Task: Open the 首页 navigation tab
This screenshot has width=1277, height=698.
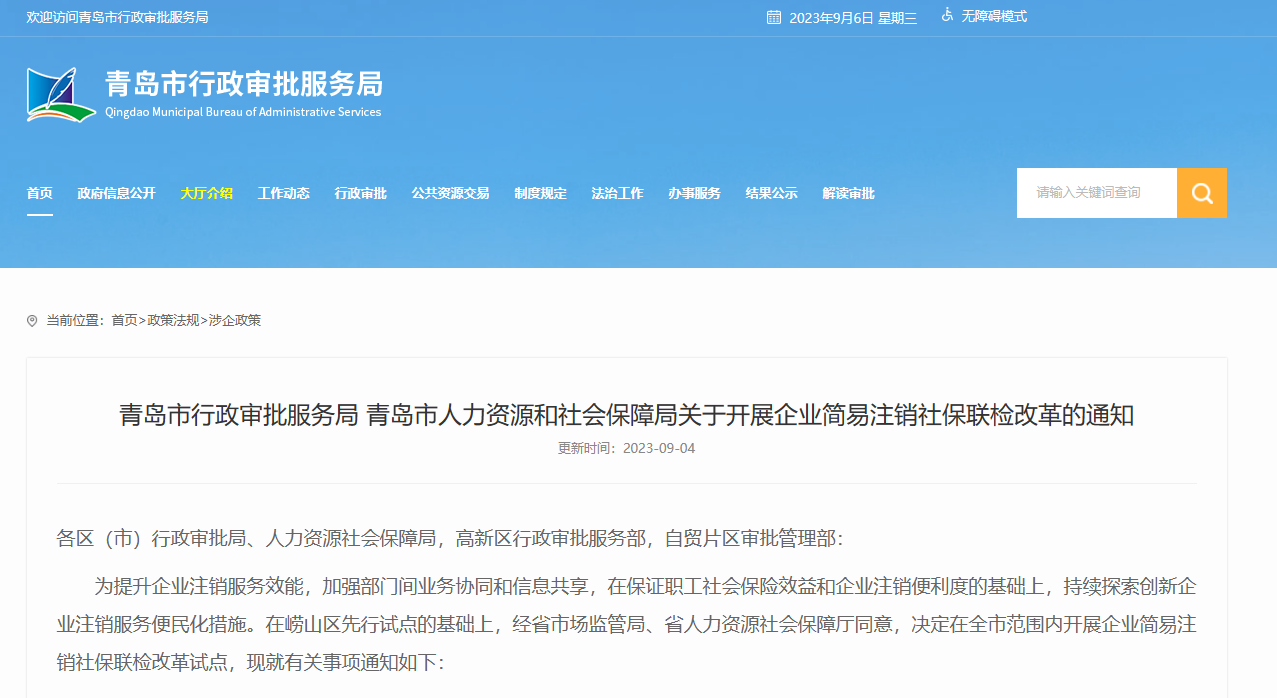Action: 40,194
